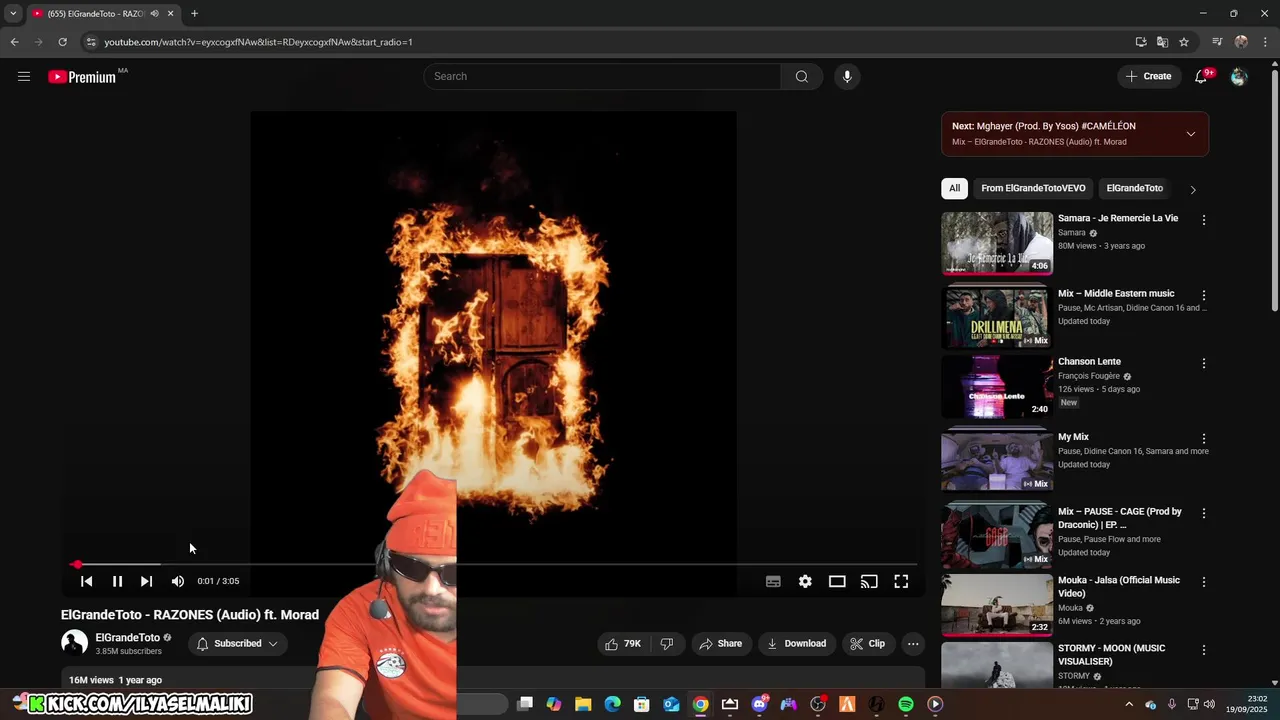1280x720 pixels.
Task: Open Chrome media controls icon
Action: coord(1217,42)
